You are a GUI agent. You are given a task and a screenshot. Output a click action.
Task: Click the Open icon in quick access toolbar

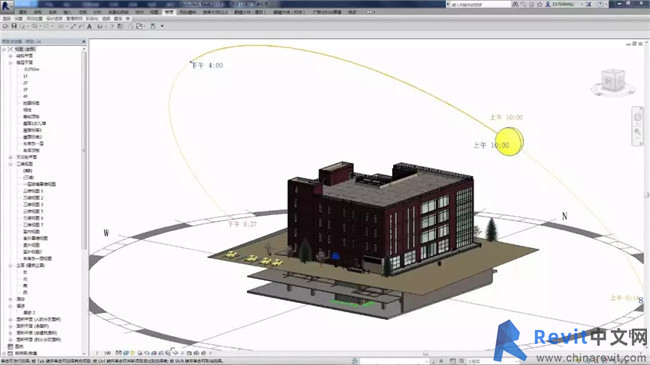click(x=6, y=26)
